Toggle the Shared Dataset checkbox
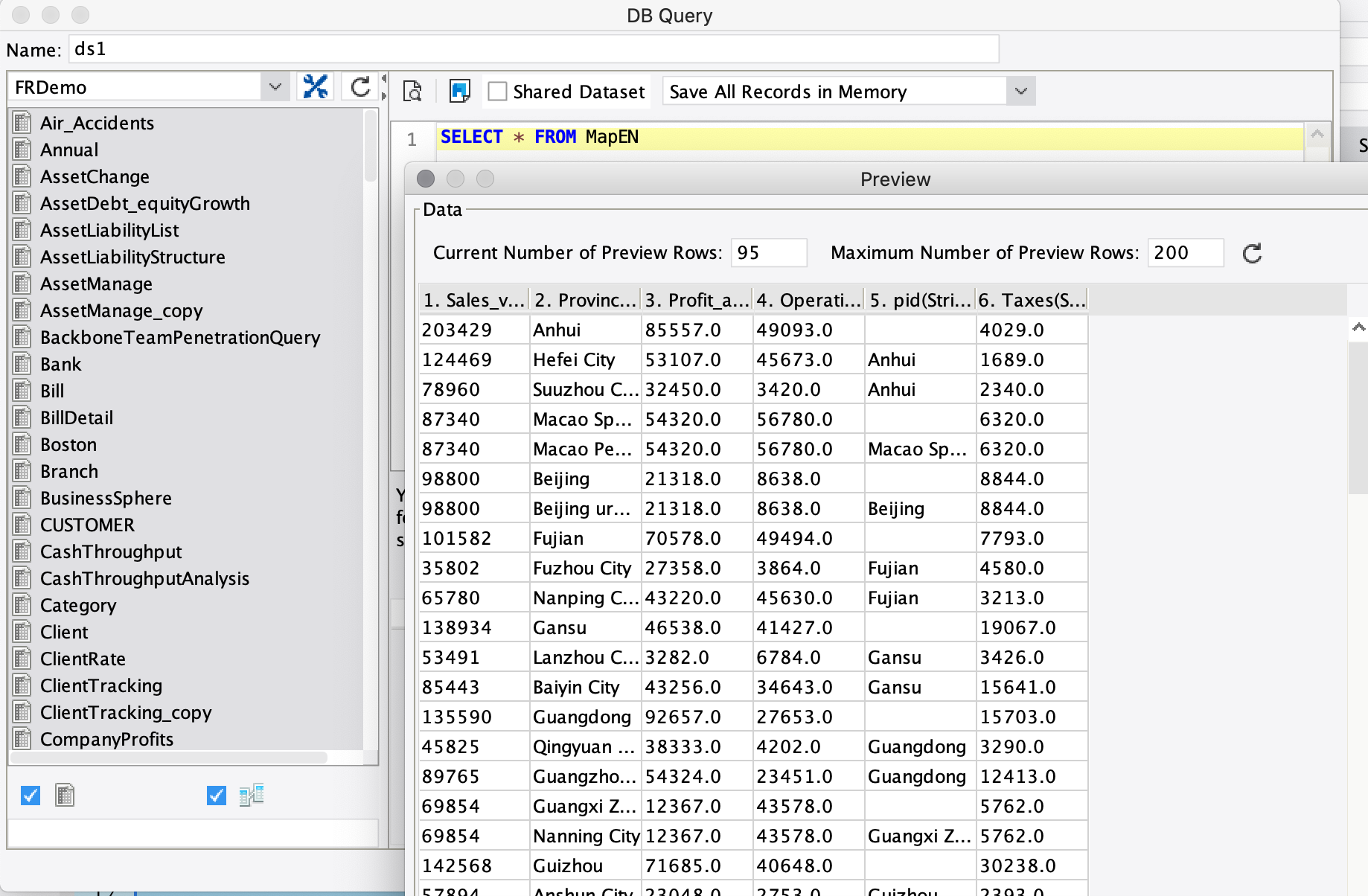Viewport: 1368px width, 896px height. point(497,92)
